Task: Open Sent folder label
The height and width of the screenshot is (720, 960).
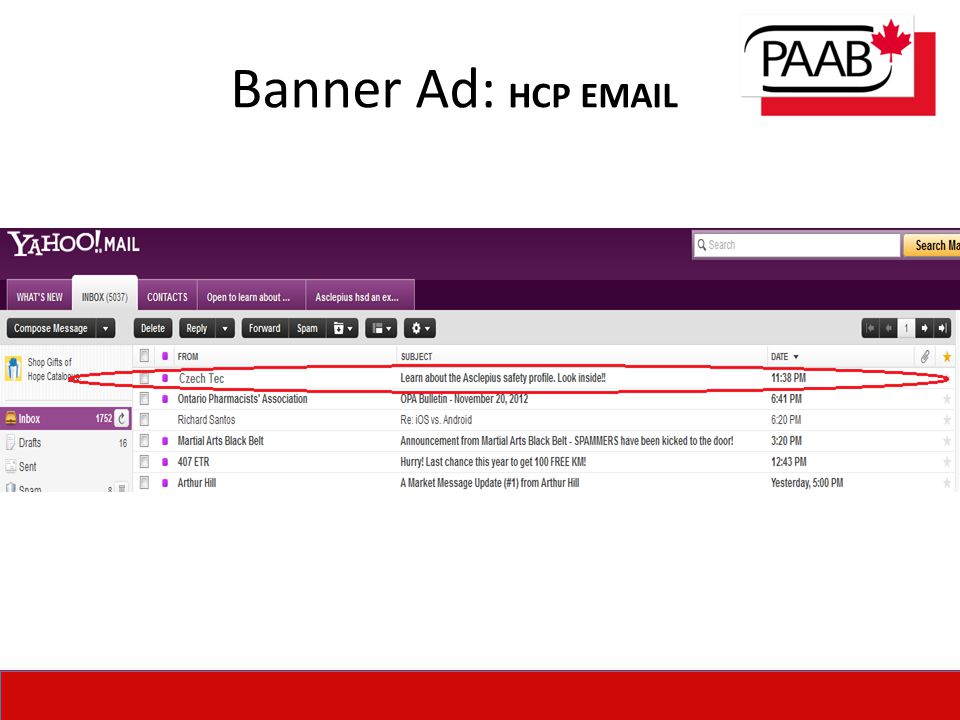Action: 28,467
